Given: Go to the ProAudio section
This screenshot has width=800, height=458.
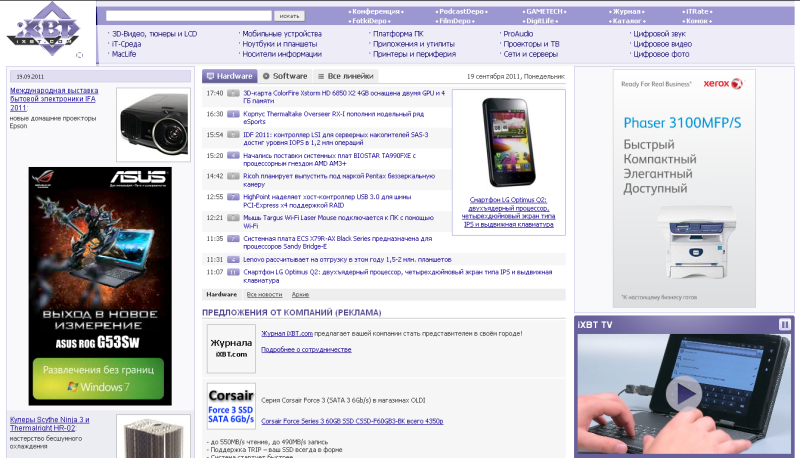Looking at the screenshot, I should pyautogui.click(x=518, y=34).
